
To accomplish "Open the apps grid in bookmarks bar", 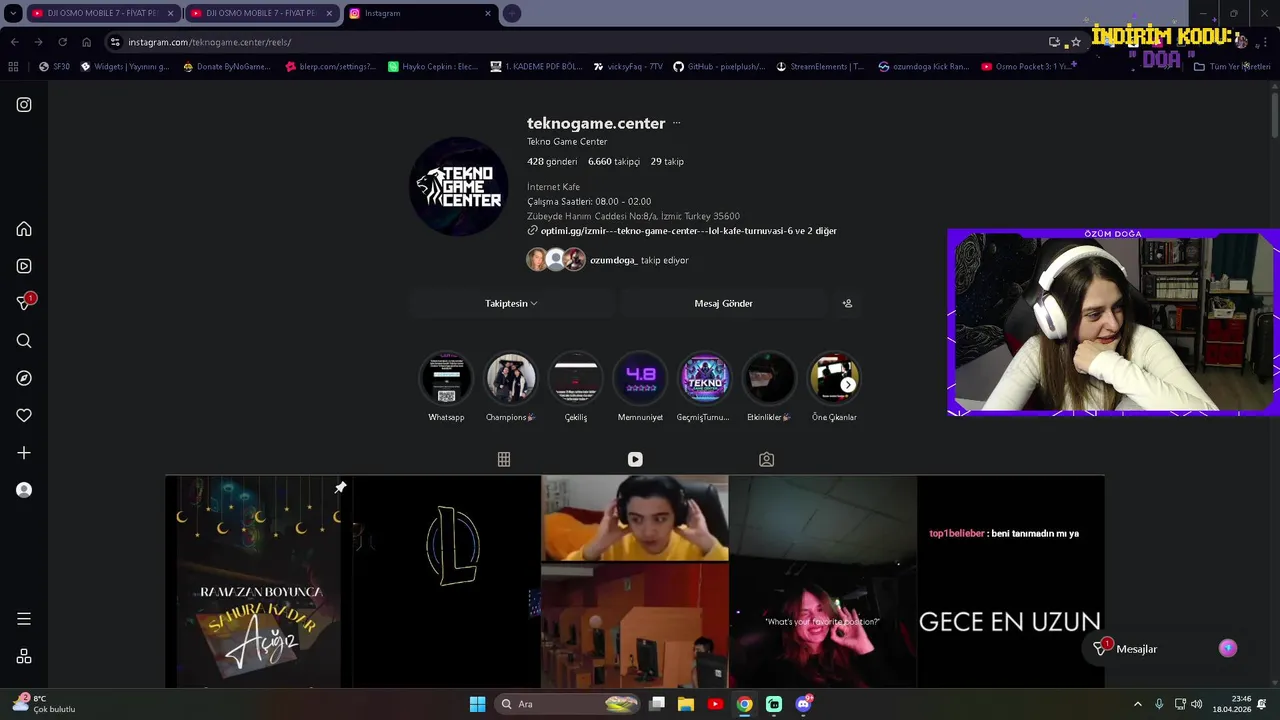I will [x=13, y=67].
